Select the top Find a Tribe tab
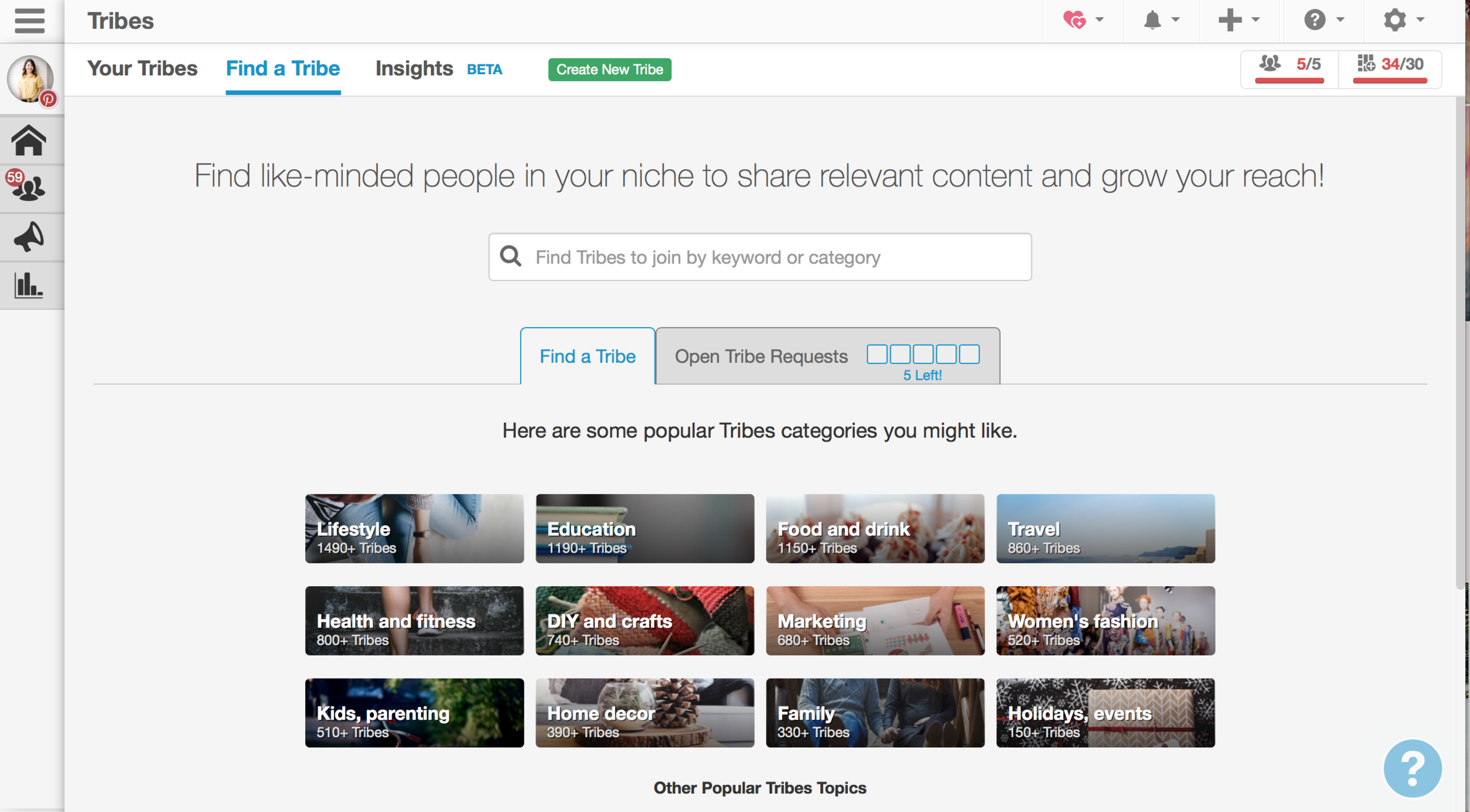Screen dimensions: 1470x812 click(x=283, y=69)
